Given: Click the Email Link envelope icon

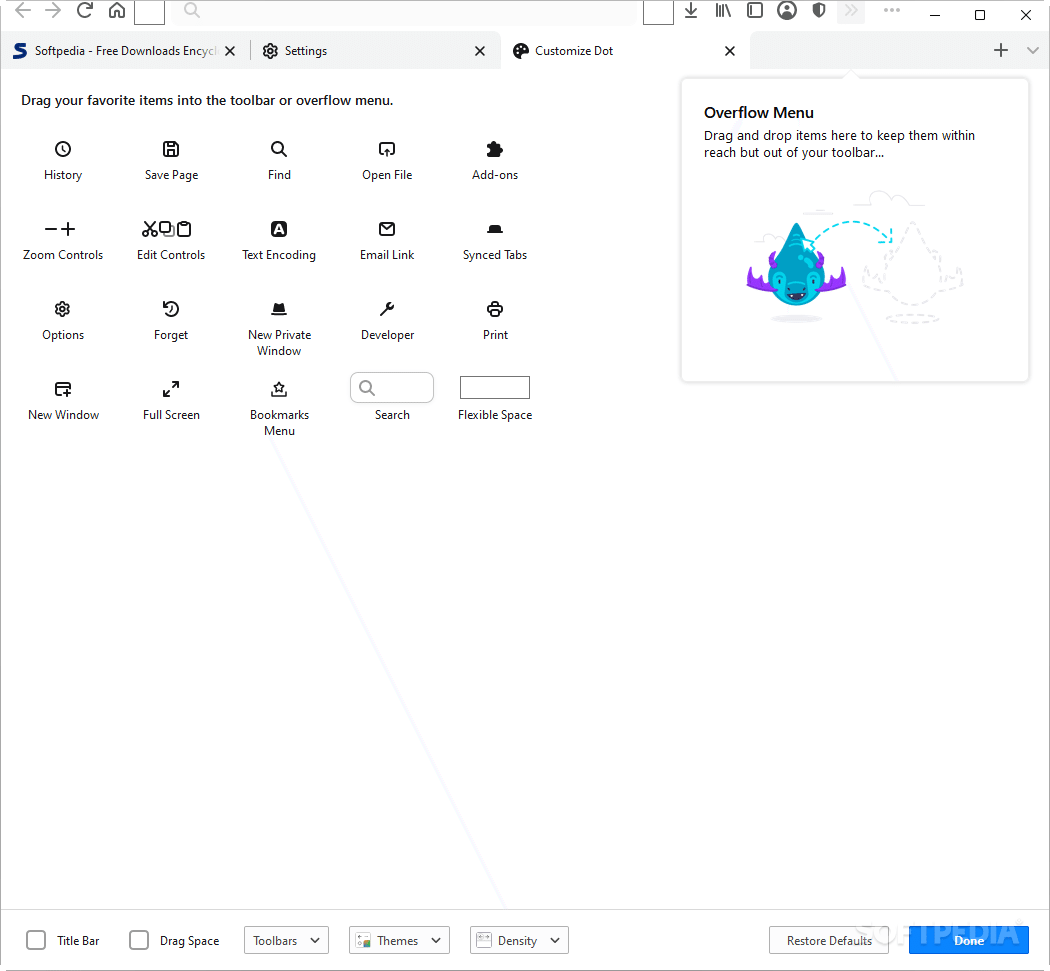Looking at the screenshot, I should coord(387,229).
